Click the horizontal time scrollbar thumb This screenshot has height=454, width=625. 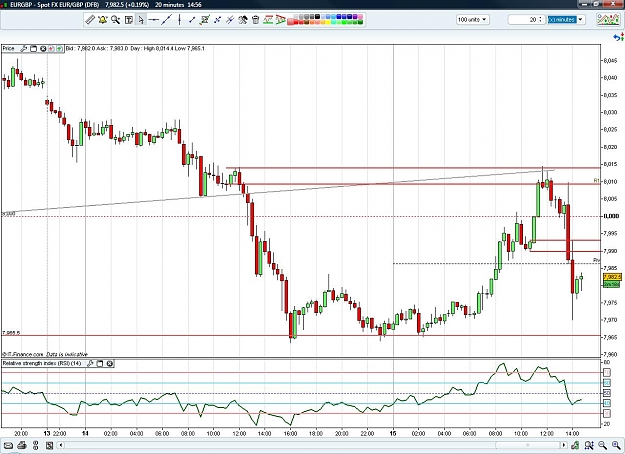527,445
